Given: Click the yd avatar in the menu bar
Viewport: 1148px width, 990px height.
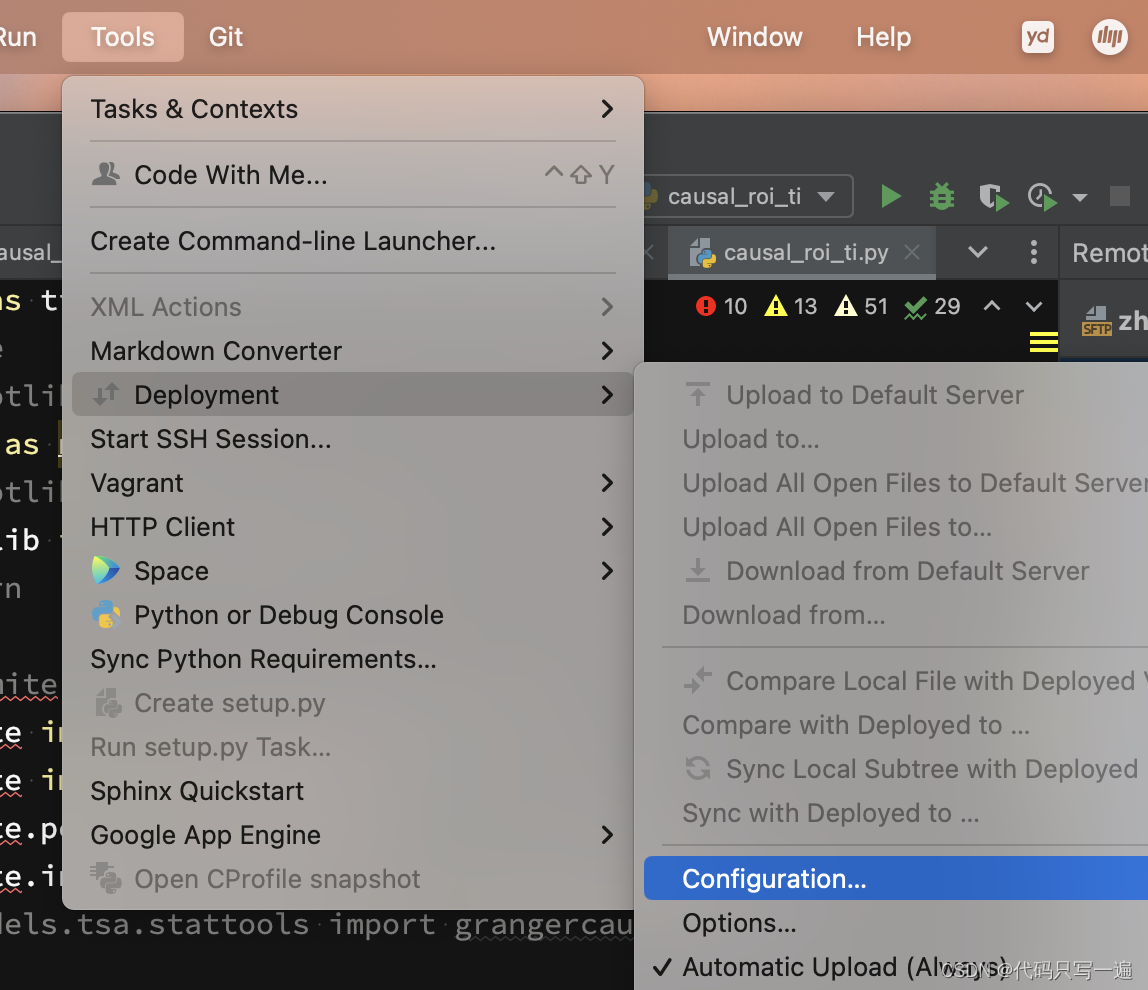Looking at the screenshot, I should [x=1037, y=37].
